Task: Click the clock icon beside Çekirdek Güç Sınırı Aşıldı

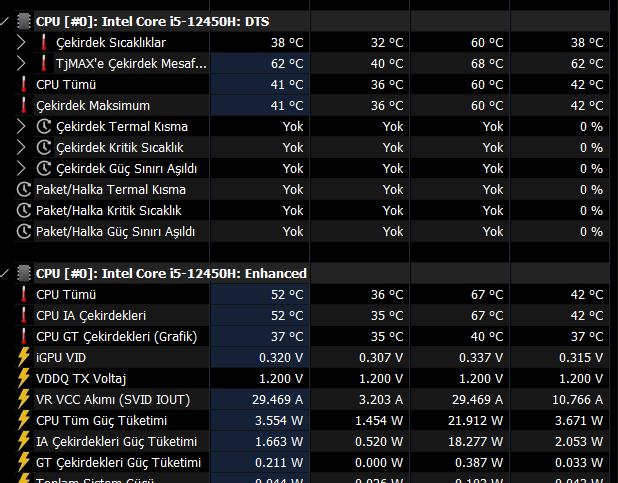Action: (x=44, y=168)
